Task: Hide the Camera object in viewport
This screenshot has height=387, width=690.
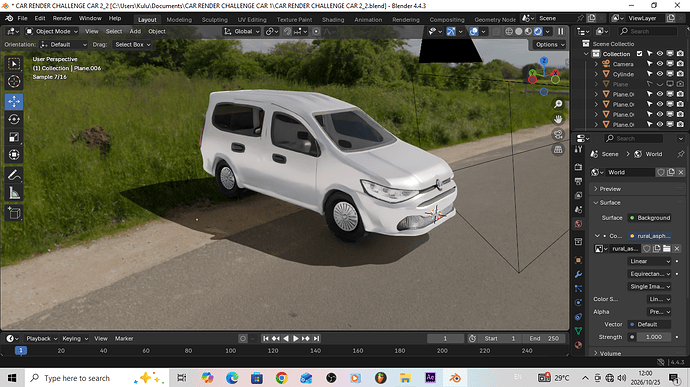Action: (x=660, y=64)
